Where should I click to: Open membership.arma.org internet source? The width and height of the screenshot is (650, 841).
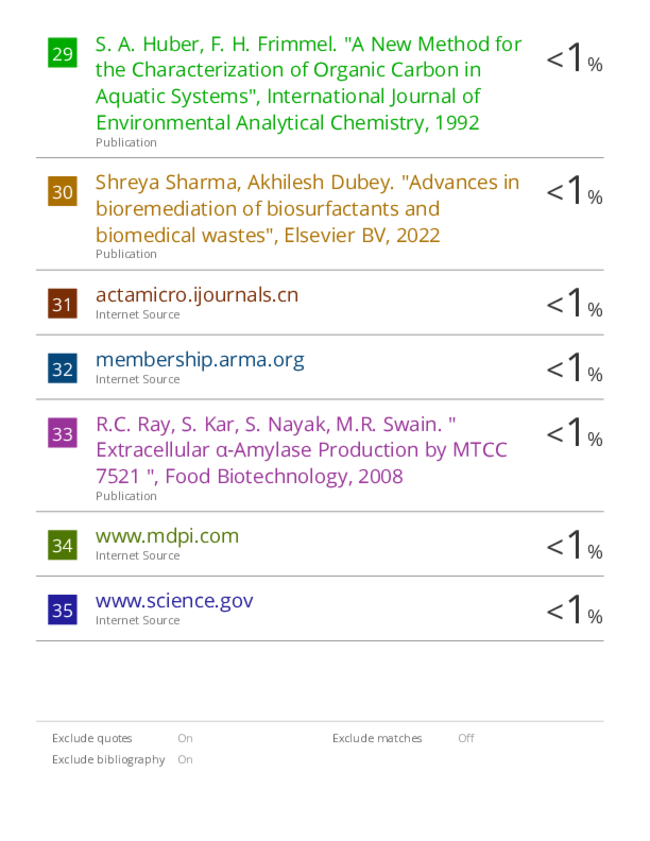(200, 360)
